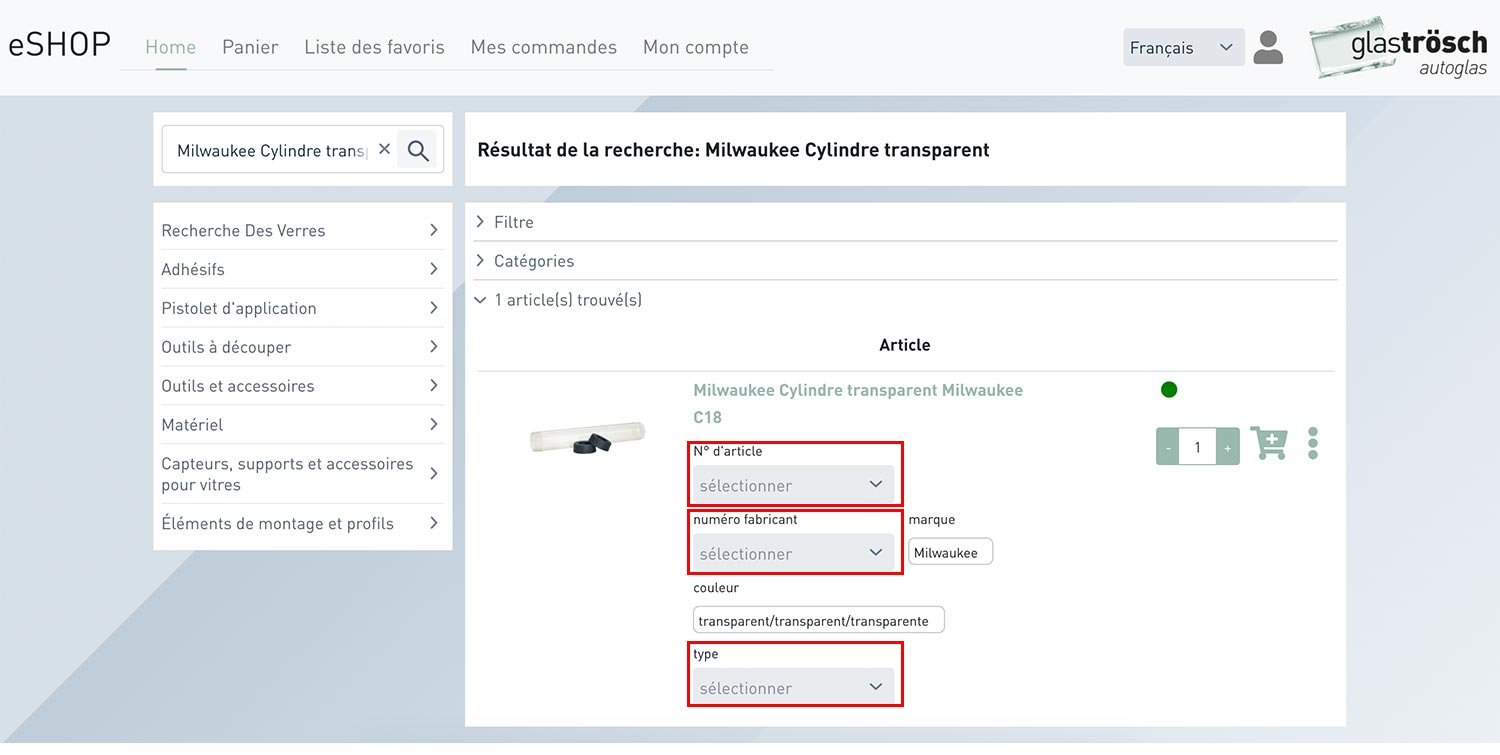Click the marque field Milwaukee
This screenshot has width=1500, height=755.
click(950, 552)
